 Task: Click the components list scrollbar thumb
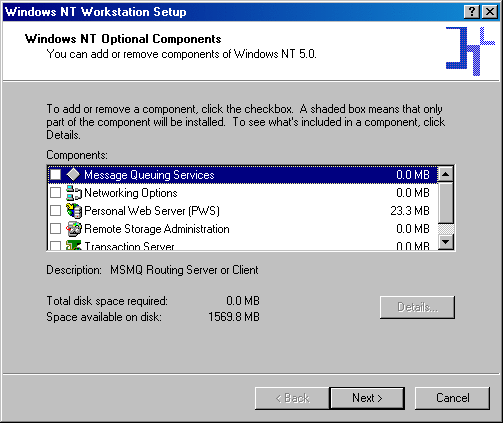tap(446, 203)
